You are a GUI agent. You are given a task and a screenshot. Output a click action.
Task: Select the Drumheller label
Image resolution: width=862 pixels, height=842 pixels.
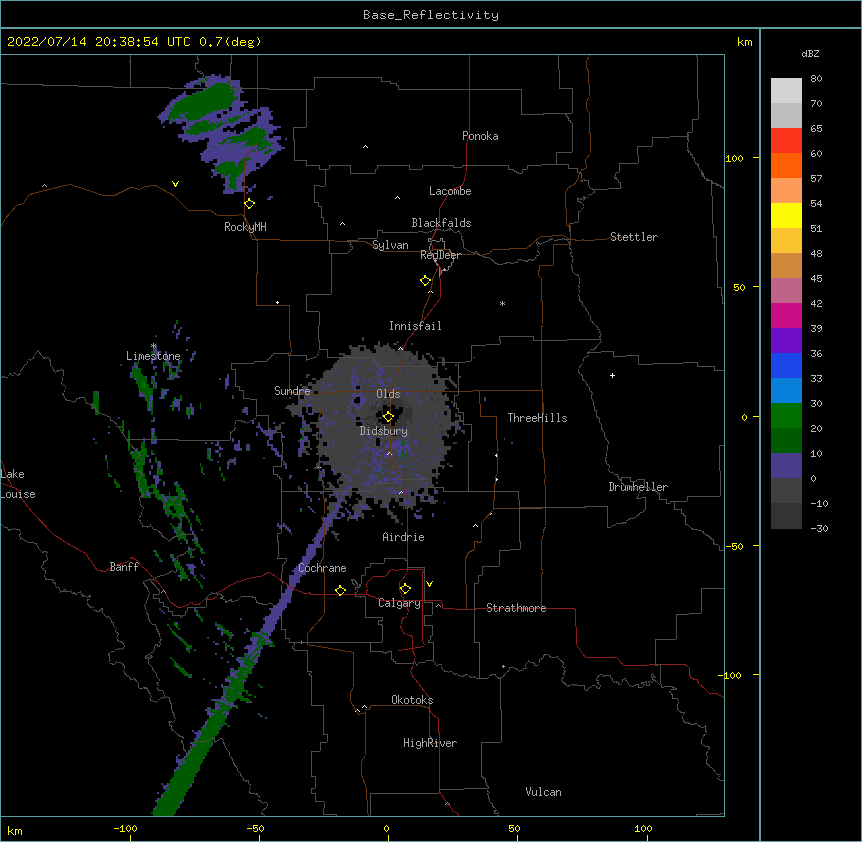click(x=638, y=487)
